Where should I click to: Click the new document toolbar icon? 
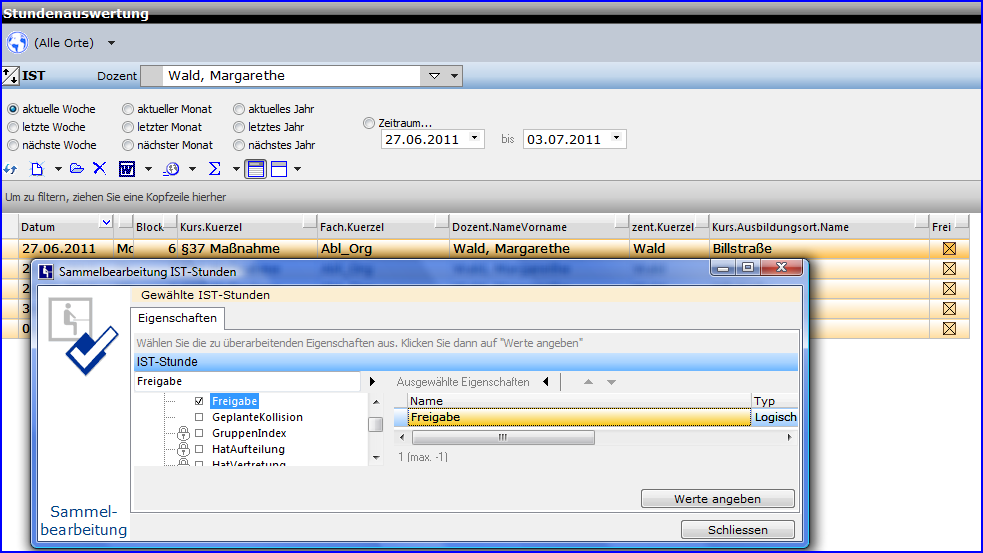pyautogui.click(x=37, y=169)
